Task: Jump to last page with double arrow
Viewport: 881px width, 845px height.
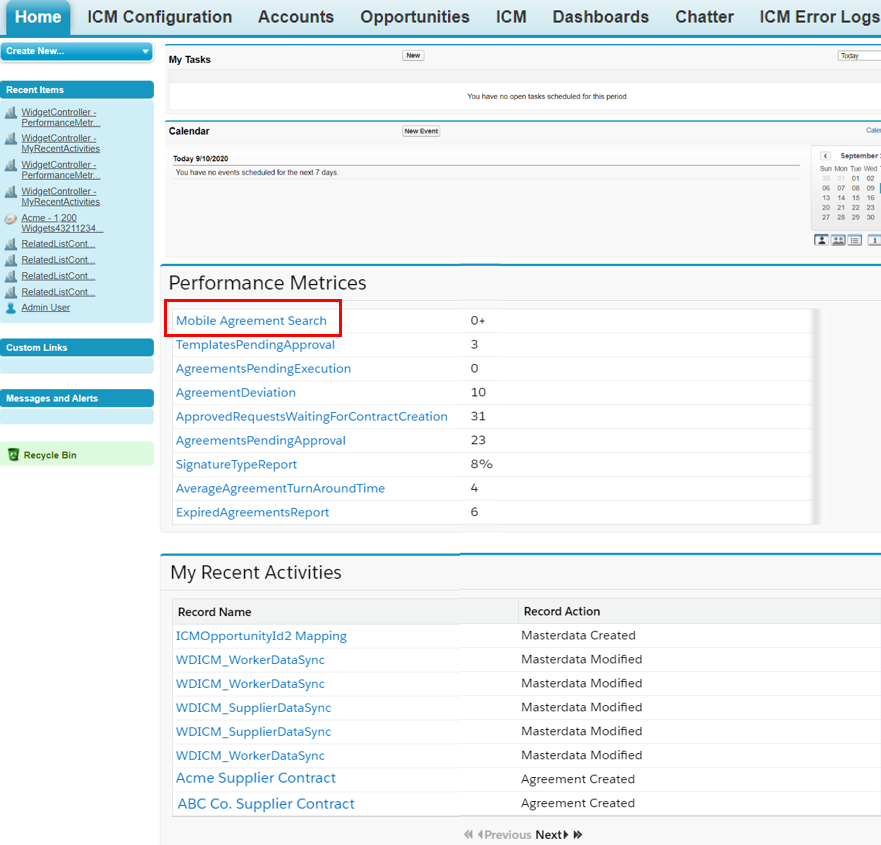Action: [577, 834]
